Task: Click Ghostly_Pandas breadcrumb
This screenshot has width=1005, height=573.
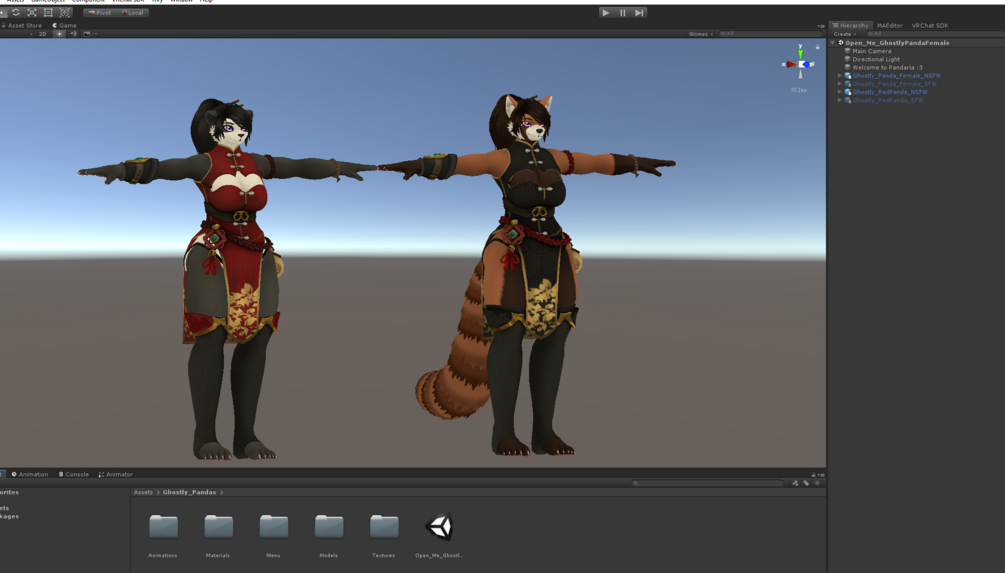Action: (189, 492)
